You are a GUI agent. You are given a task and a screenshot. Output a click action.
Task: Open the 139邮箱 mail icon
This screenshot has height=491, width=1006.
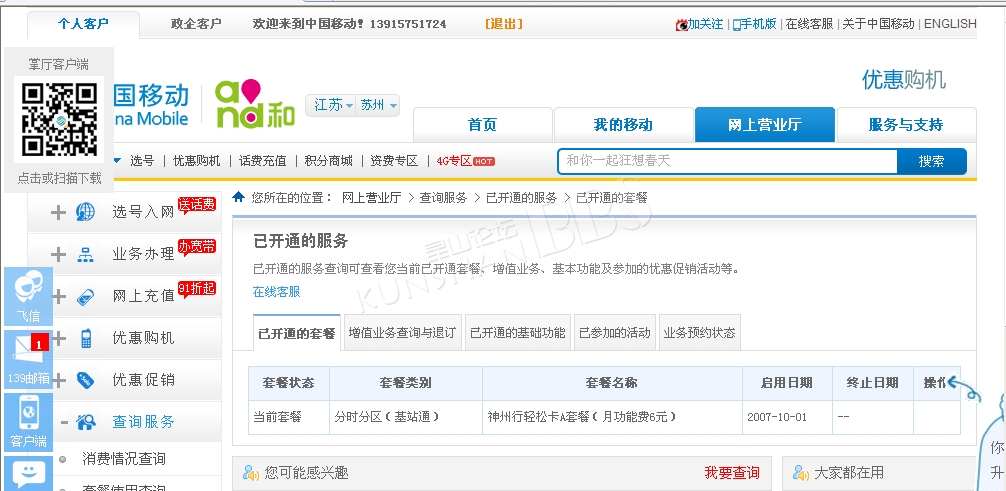coord(28,359)
